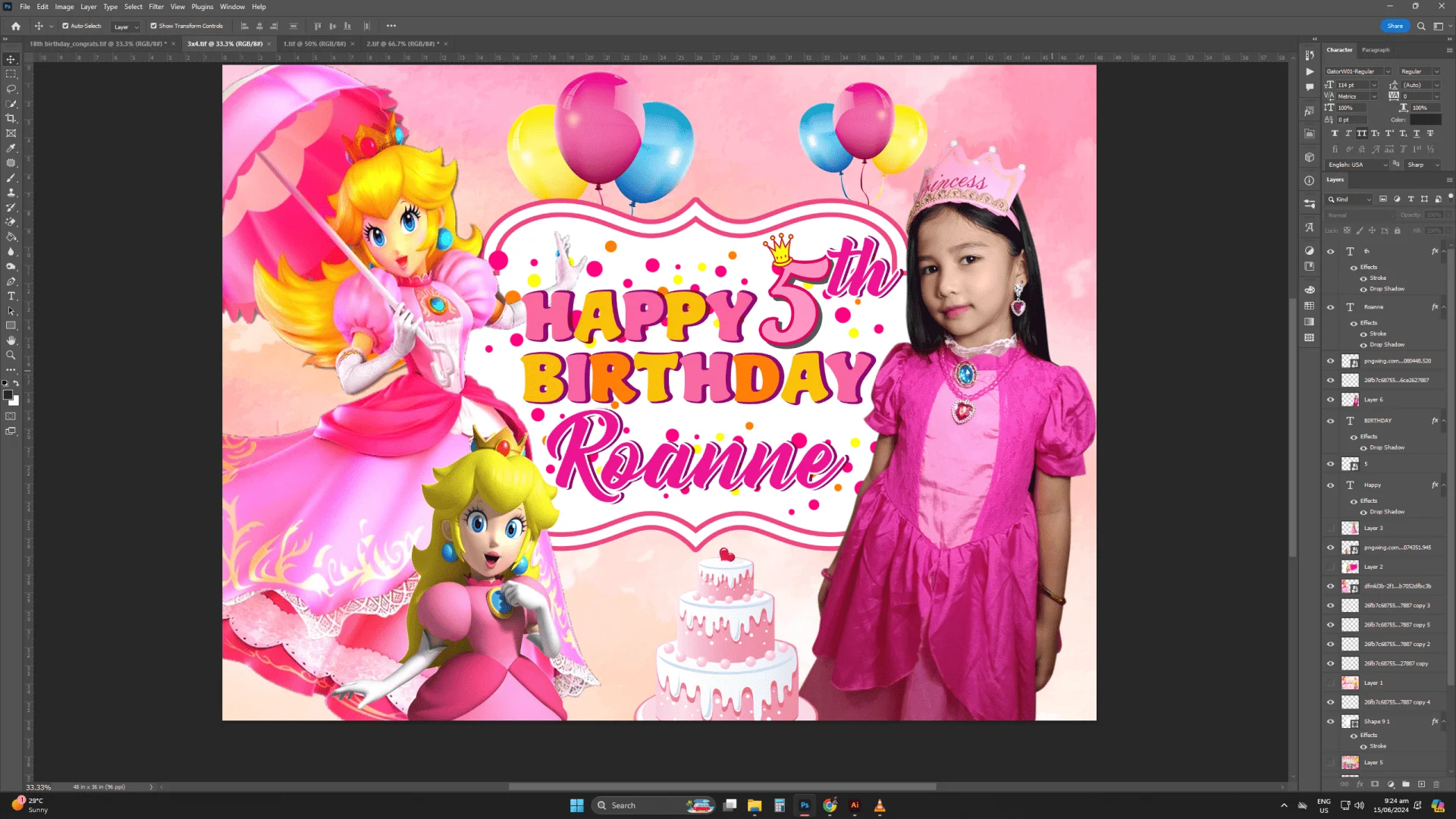1456x819 pixels.
Task: Toggle the Auto-Select checkbox
Action: [65, 26]
